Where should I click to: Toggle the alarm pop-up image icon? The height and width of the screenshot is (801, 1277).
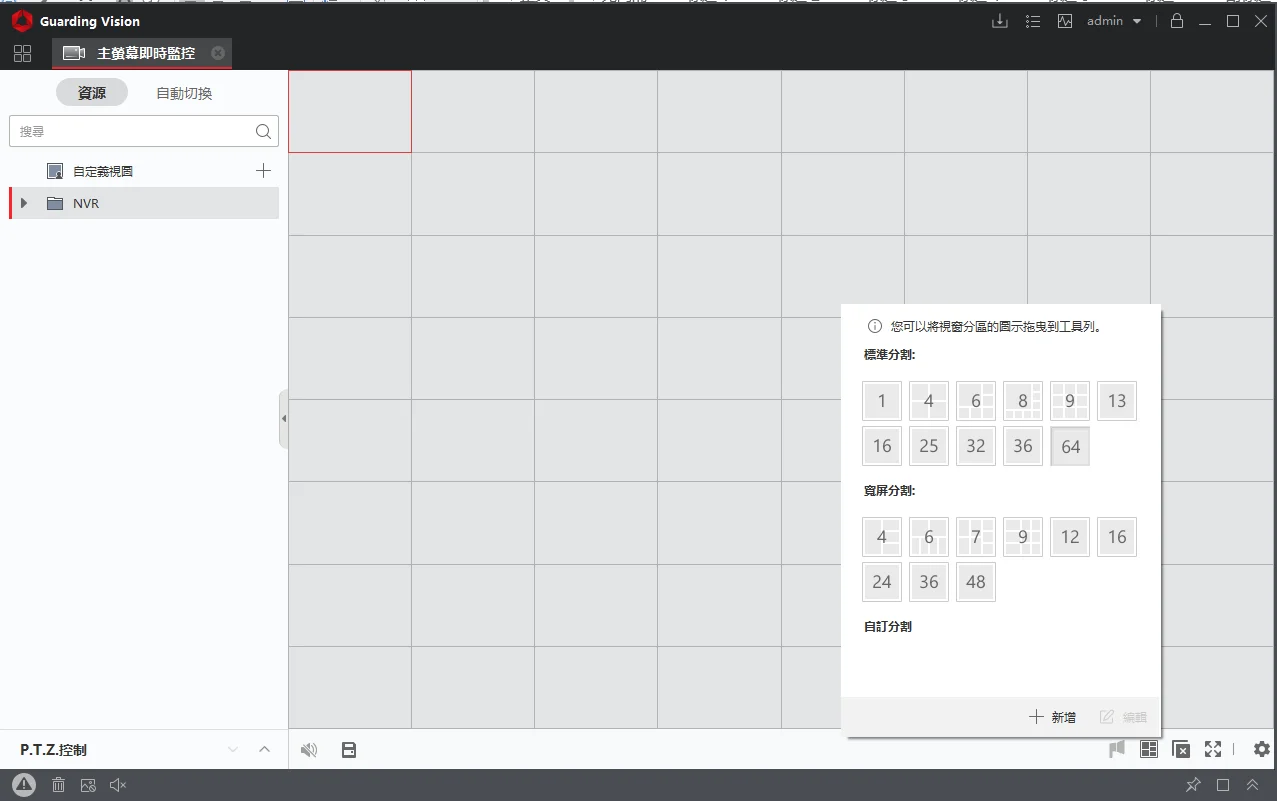tap(88, 785)
